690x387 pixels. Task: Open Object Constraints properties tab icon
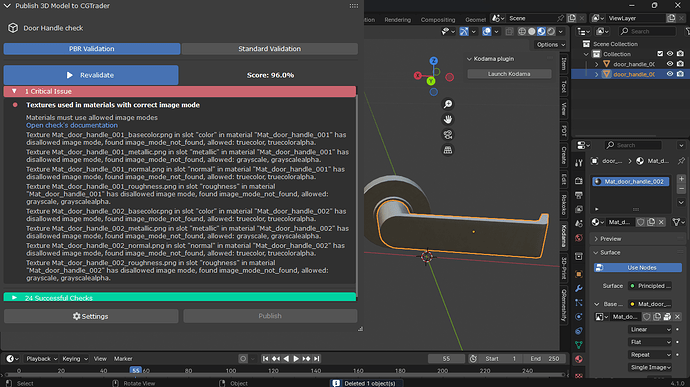pos(579,331)
